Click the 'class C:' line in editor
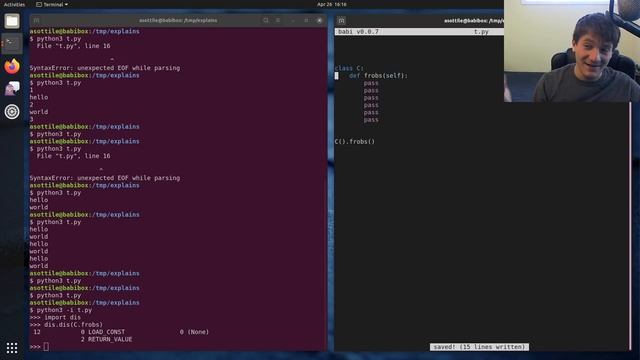Image resolution: width=640 pixels, height=360 pixels. pyautogui.click(x=349, y=68)
